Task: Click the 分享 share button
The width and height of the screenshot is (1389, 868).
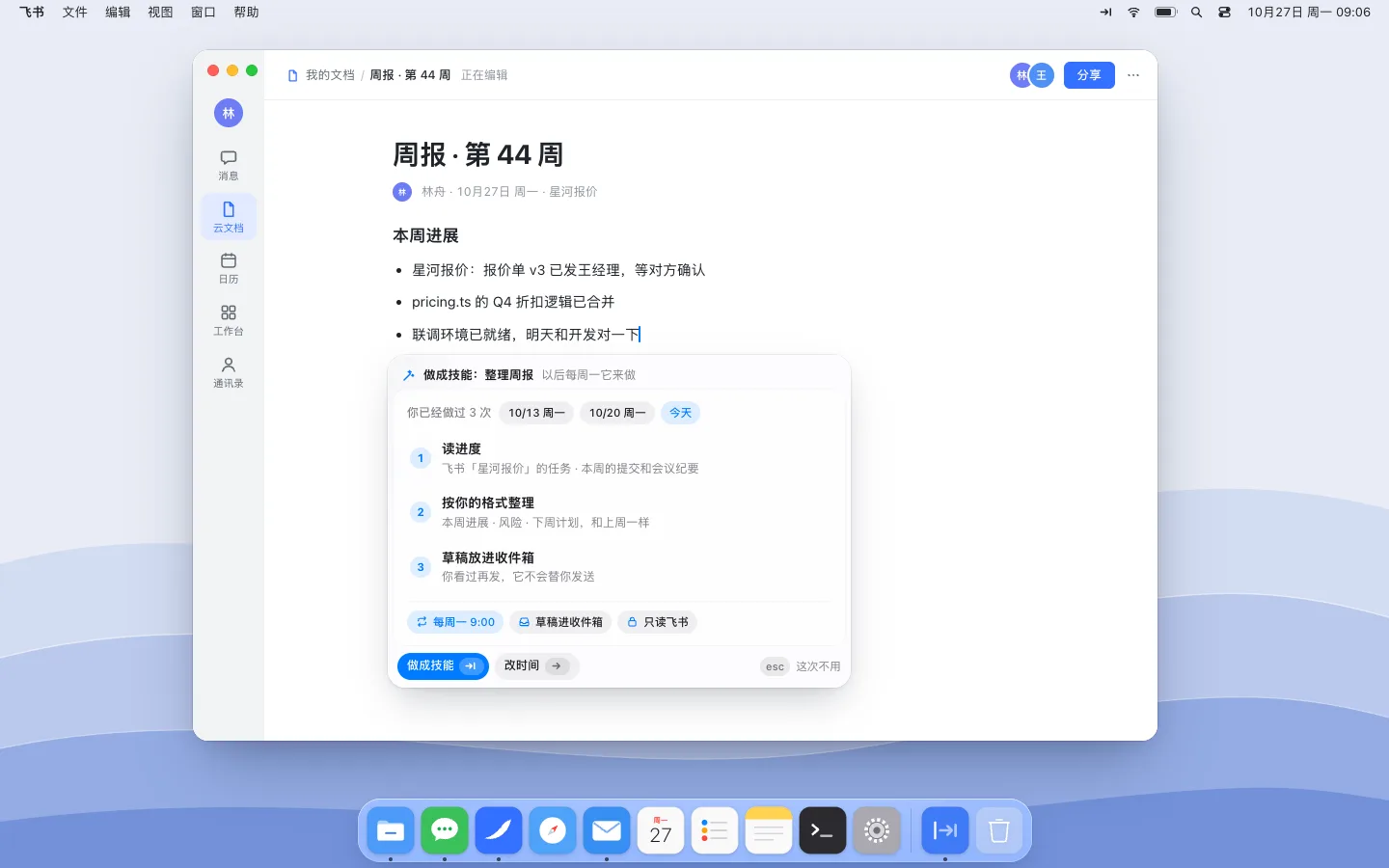Action: pyautogui.click(x=1089, y=75)
